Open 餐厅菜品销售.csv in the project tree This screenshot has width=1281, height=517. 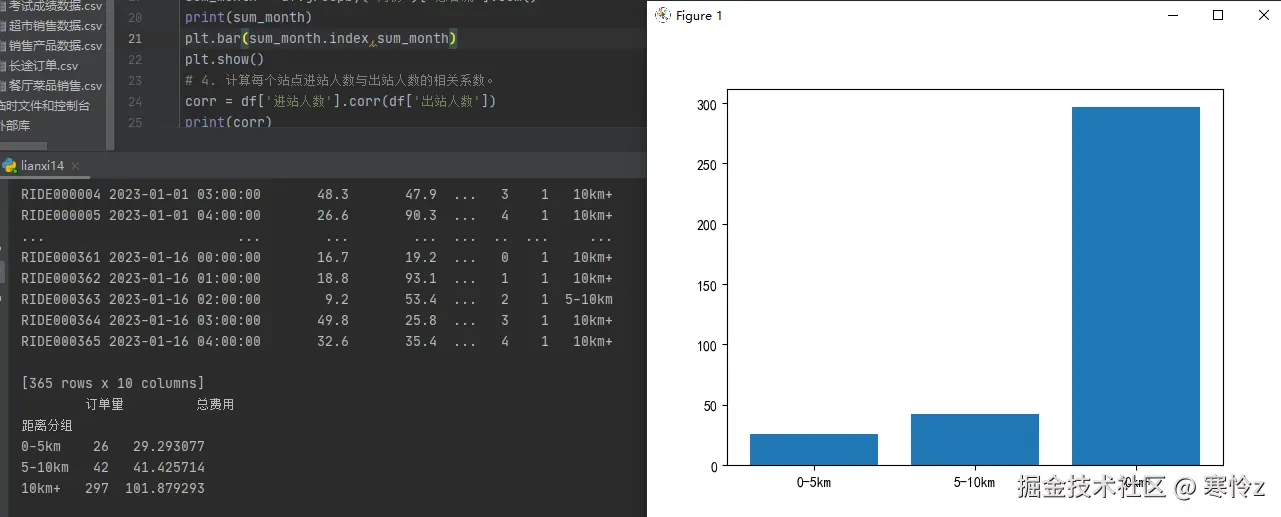54,86
